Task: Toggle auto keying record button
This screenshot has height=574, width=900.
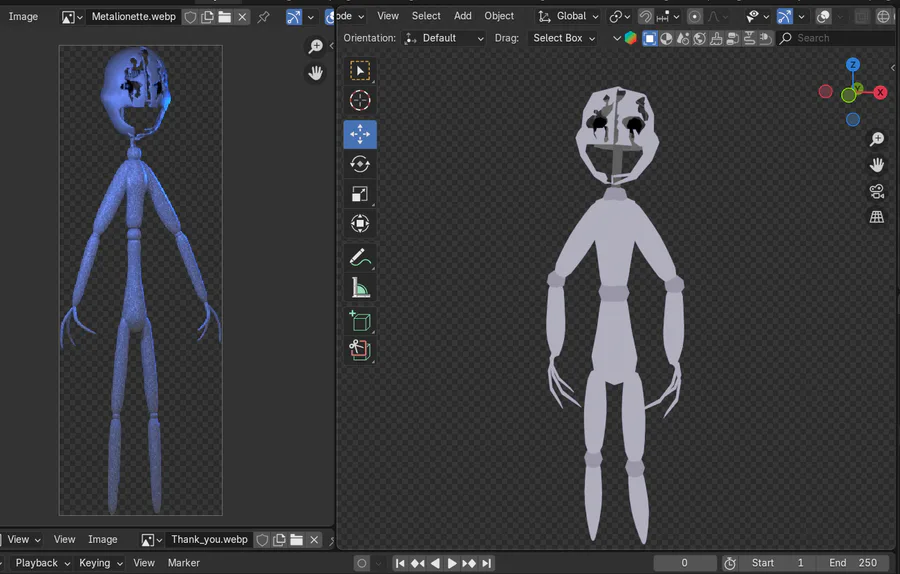Action: tap(362, 563)
